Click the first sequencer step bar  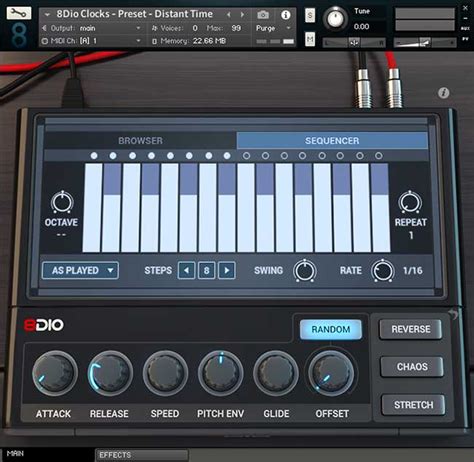coord(92,208)
